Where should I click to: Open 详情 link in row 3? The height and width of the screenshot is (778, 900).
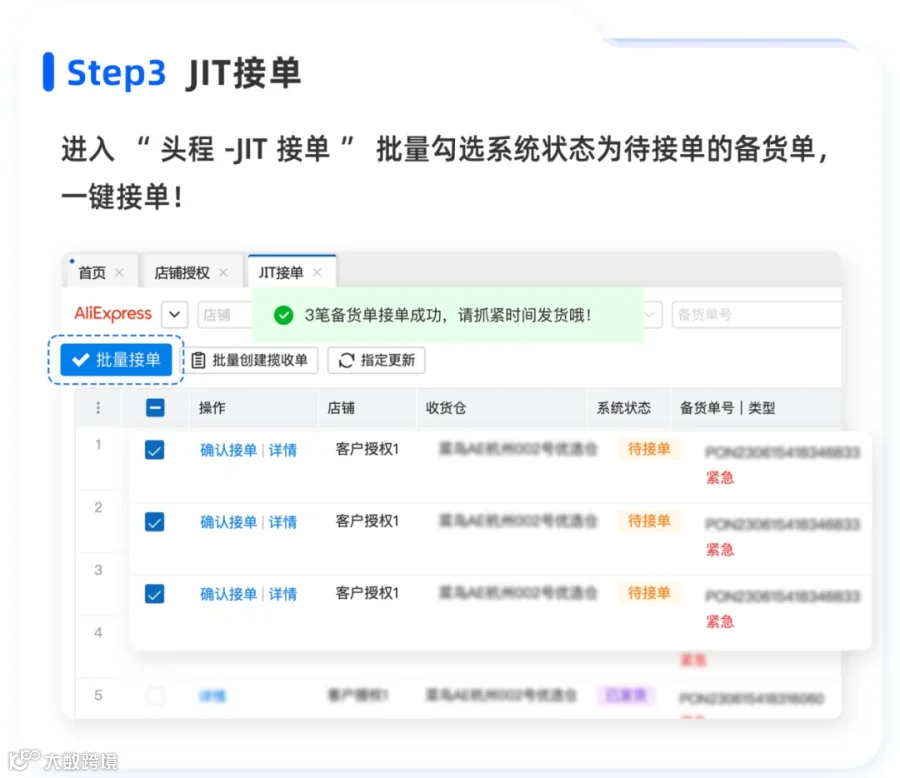pyautogui.click(x=283, y=594)
